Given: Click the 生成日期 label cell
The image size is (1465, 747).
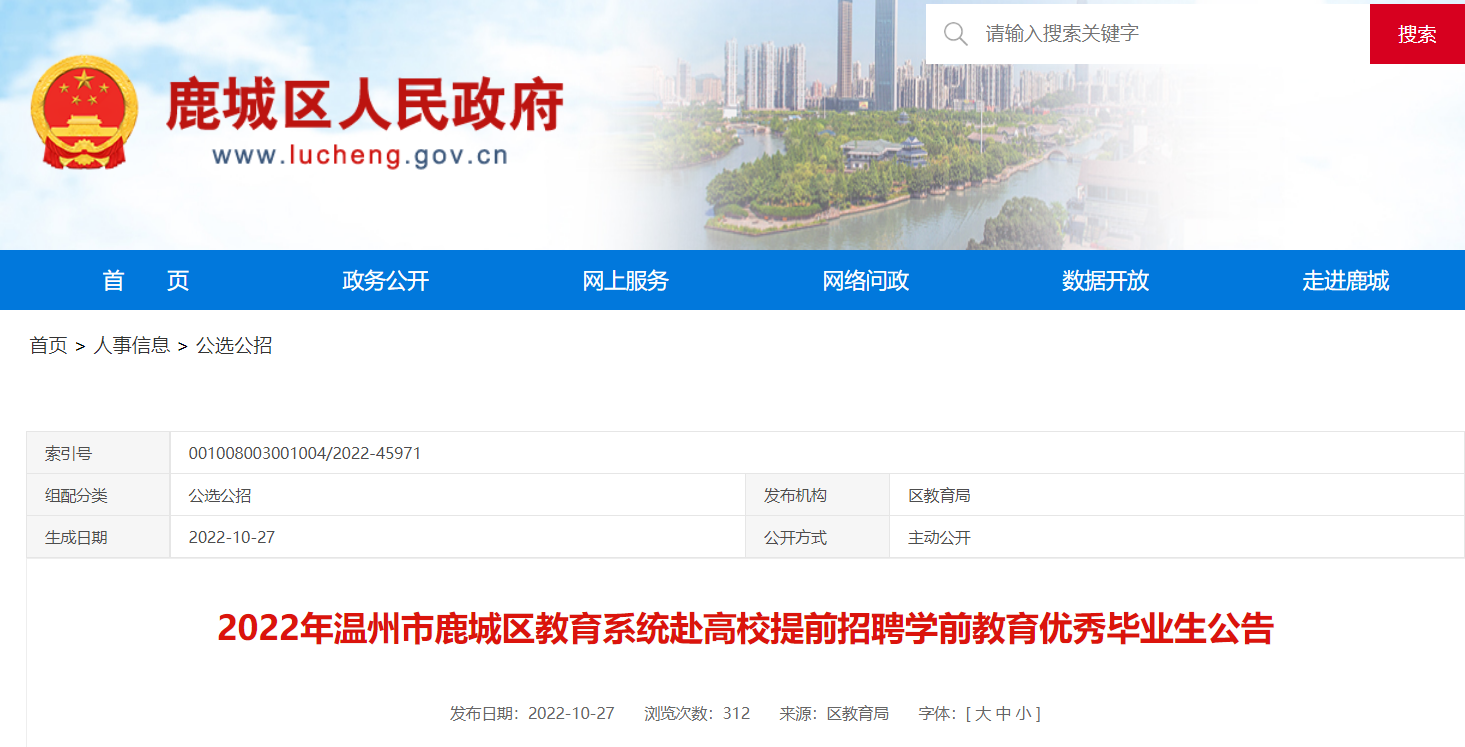Looking at the screenshot, I should coord(98,538).
